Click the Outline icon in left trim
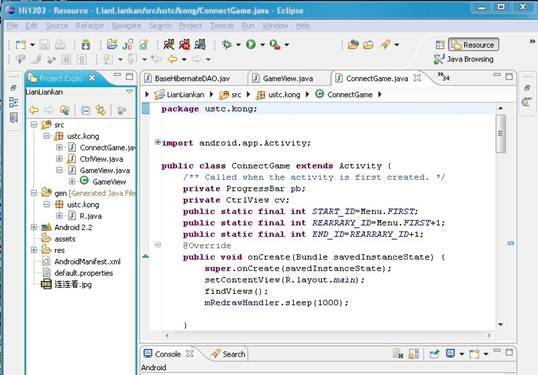538x375 pixels. 14,102
